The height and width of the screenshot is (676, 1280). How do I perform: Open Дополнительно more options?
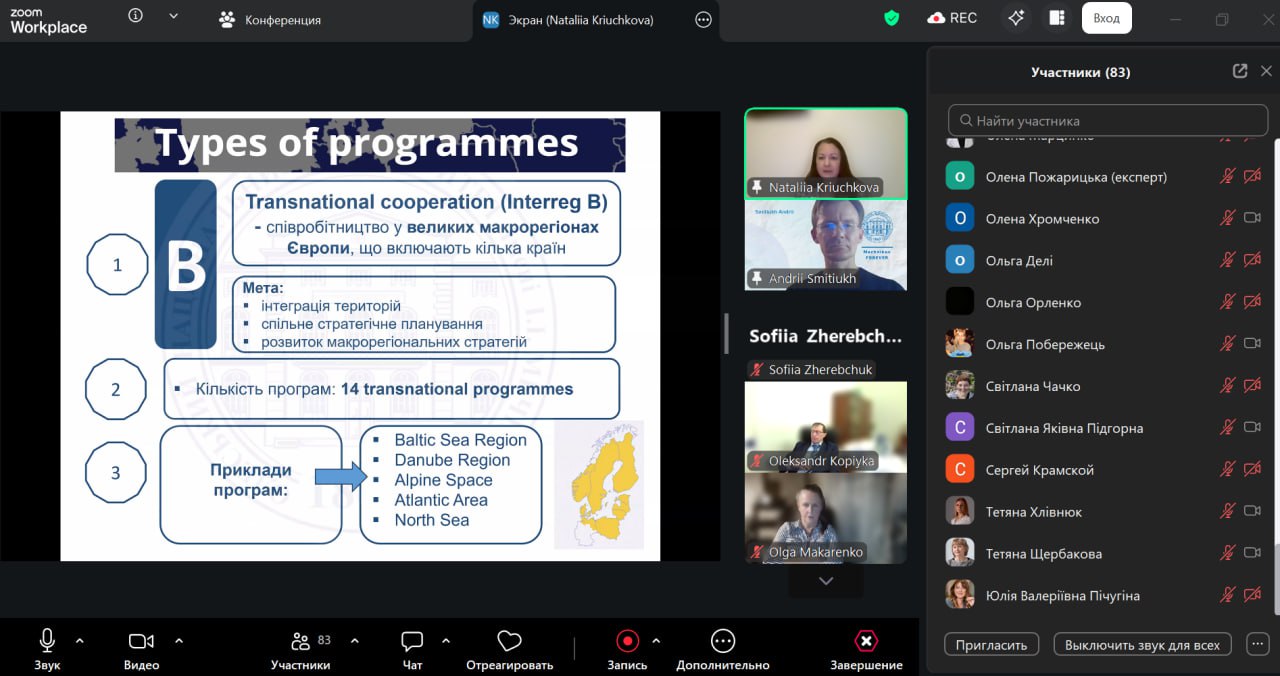[x=722, y=649]
